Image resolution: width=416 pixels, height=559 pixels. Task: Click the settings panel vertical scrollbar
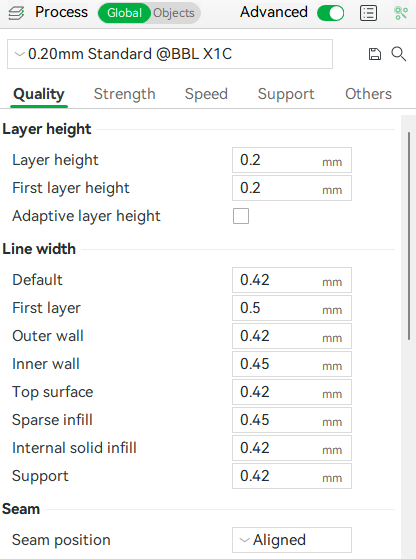tap(409, 236)
